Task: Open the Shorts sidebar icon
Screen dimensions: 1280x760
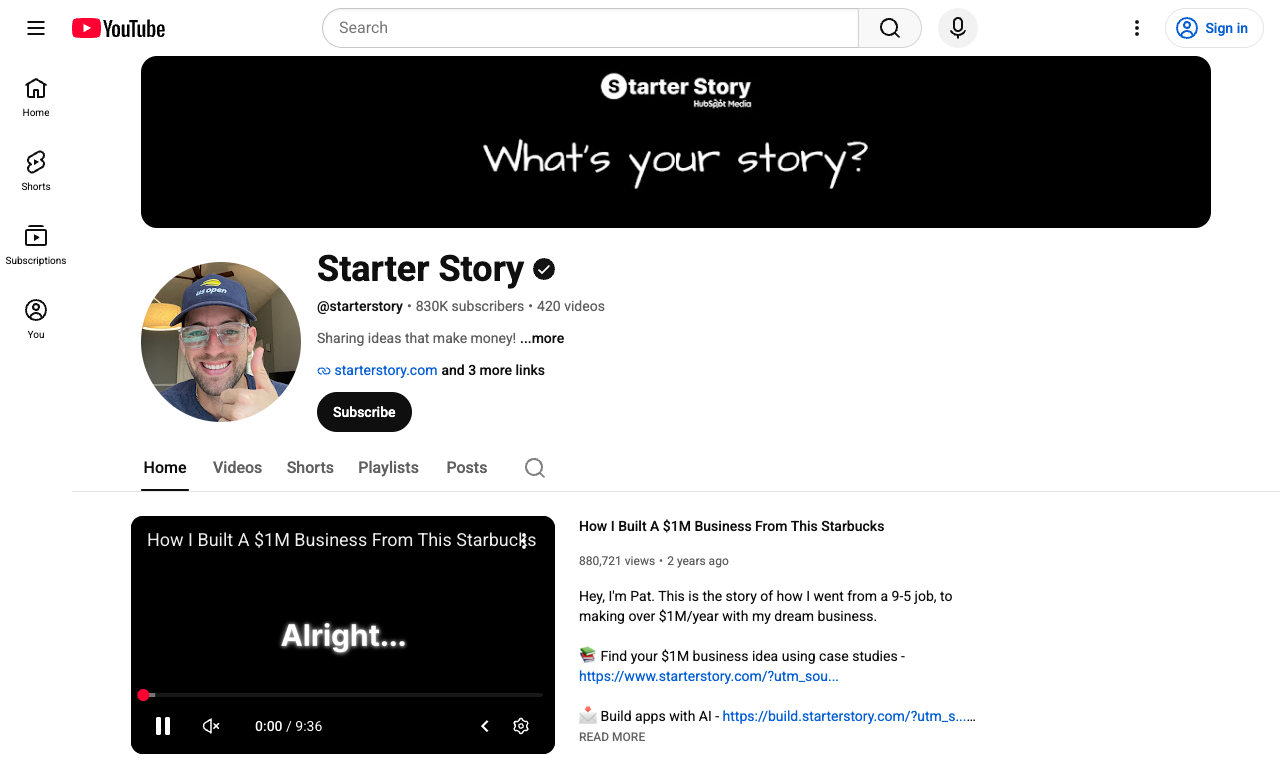Action: 36,170
